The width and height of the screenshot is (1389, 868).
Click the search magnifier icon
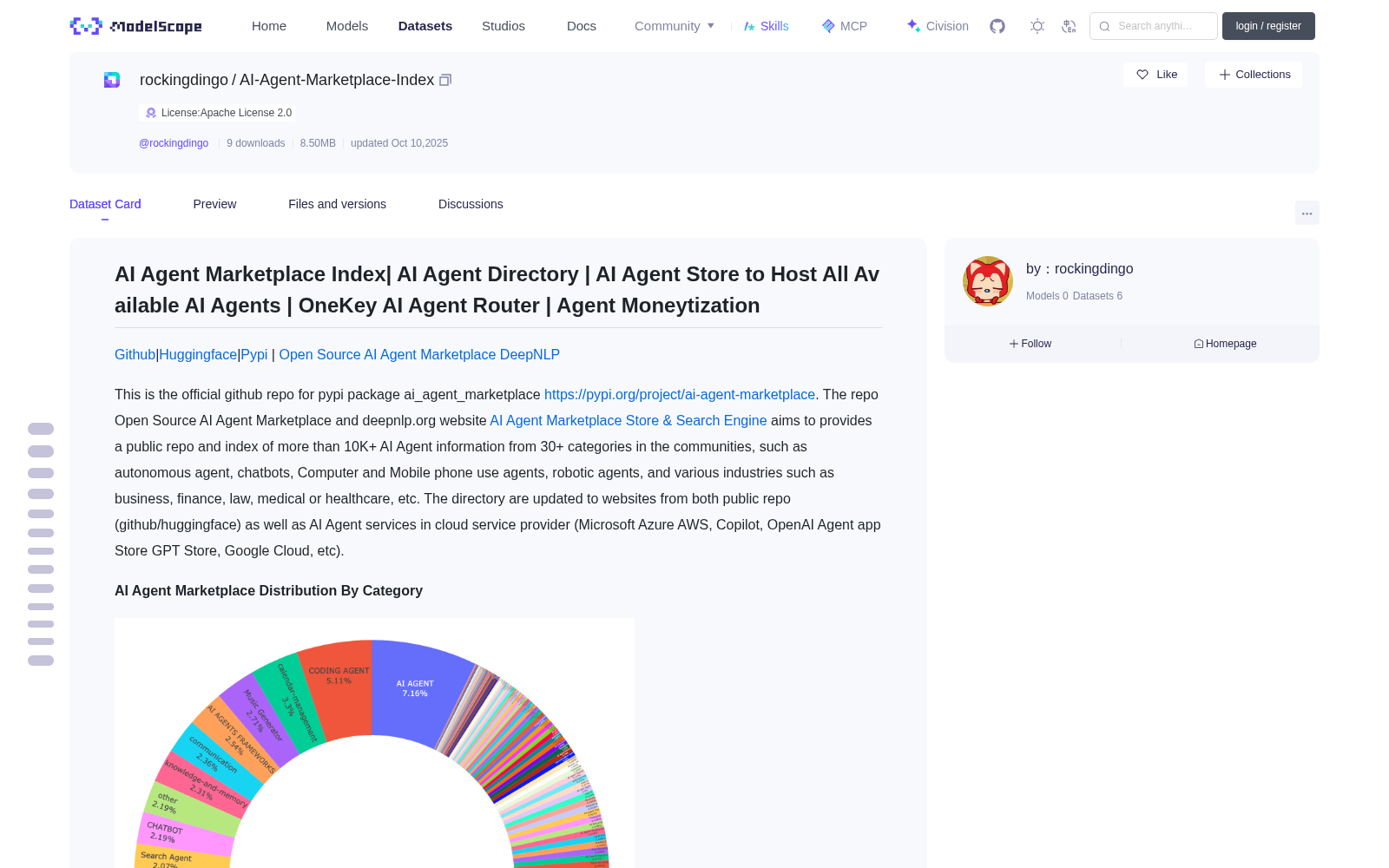(x=1104, y=26)
